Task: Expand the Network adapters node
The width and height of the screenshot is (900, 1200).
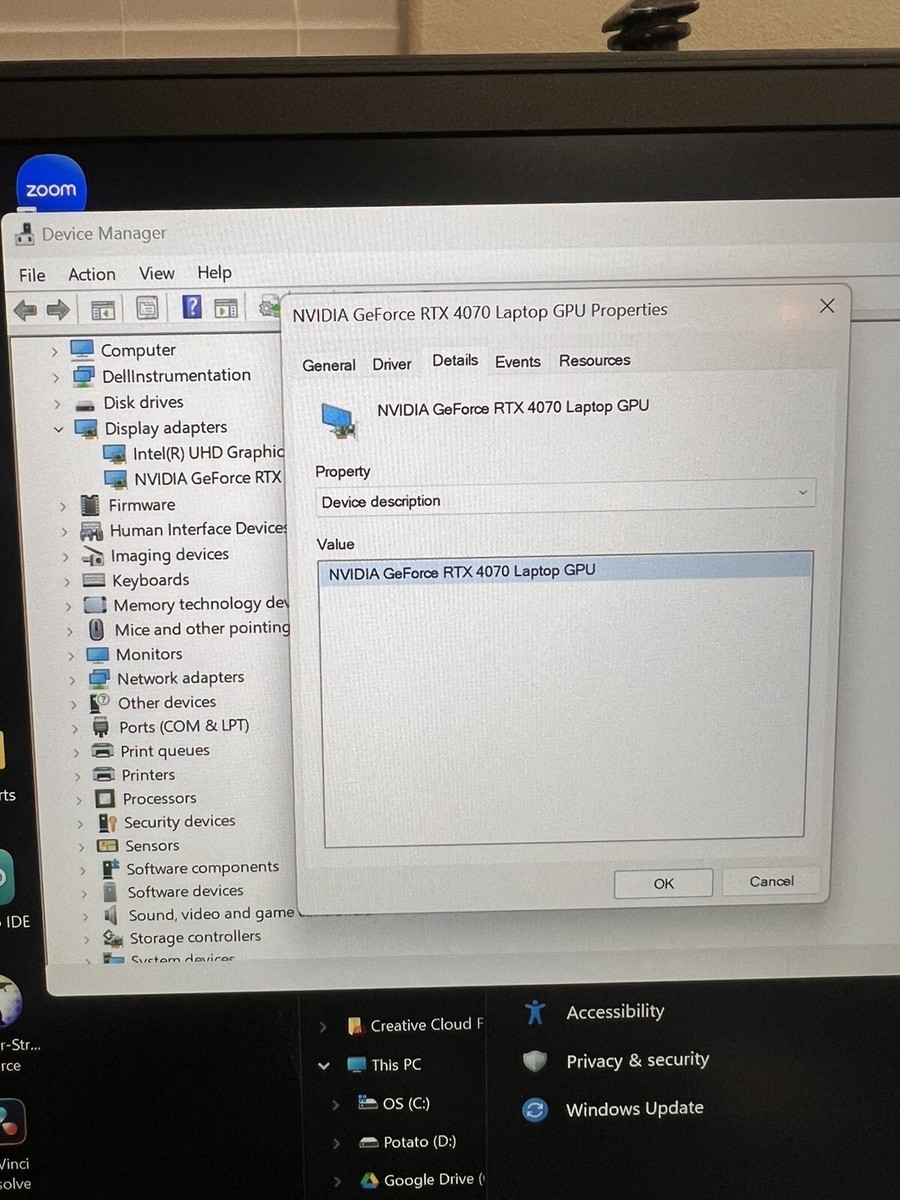Action: [x=72, y=680]
